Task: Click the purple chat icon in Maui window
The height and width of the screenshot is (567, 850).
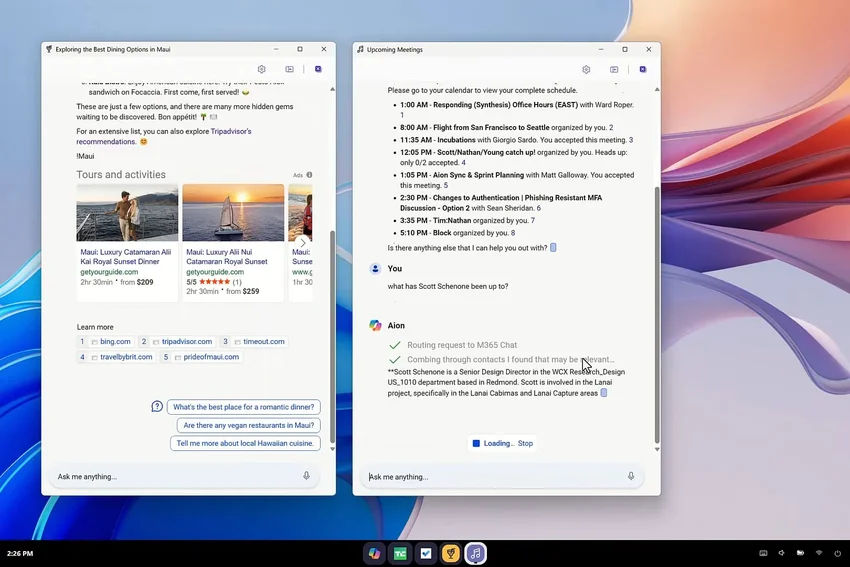Action: tap(318, 69)
